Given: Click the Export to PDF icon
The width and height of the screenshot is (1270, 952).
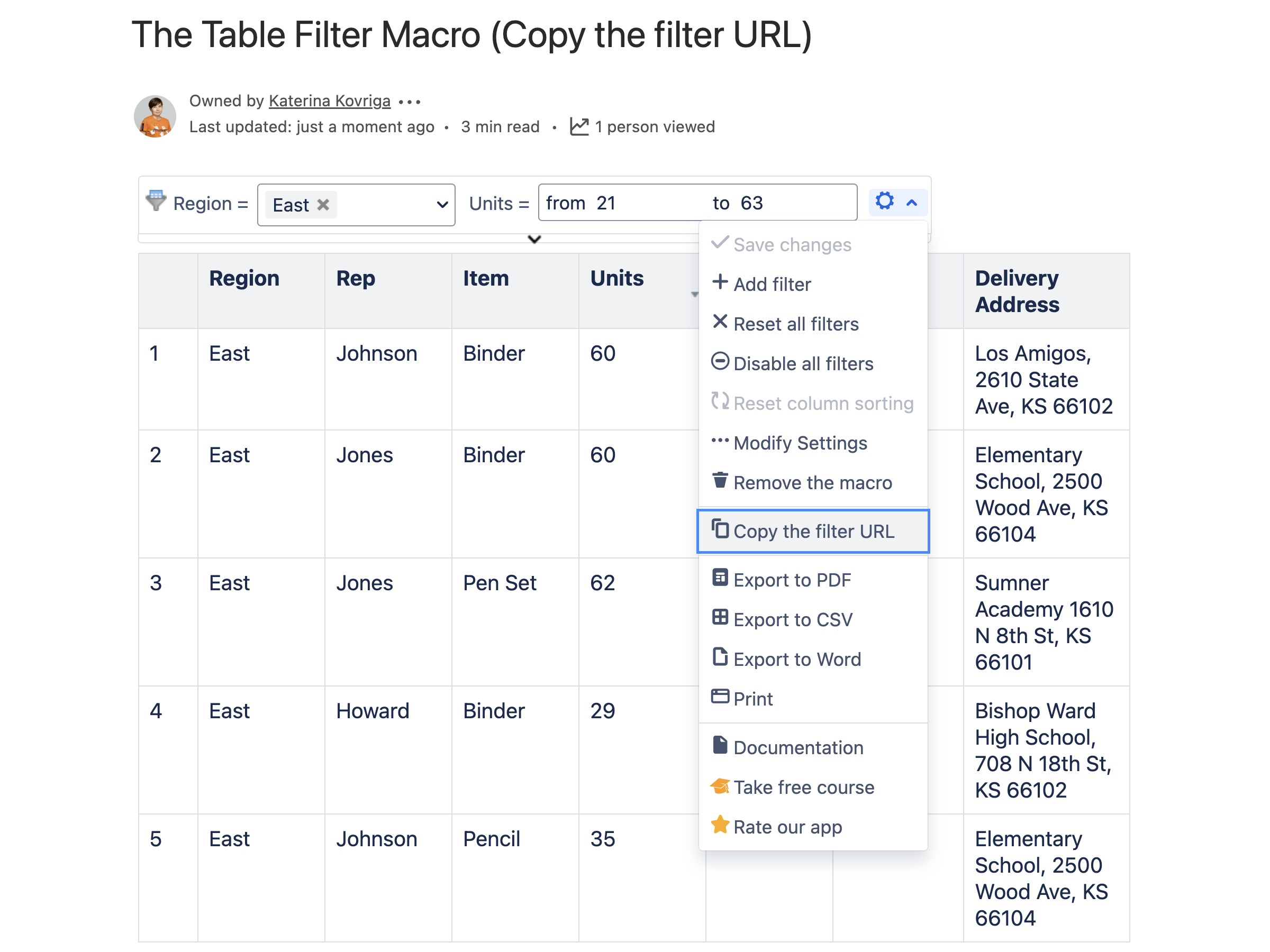Looking at the screenshot, I should [720, 579].
